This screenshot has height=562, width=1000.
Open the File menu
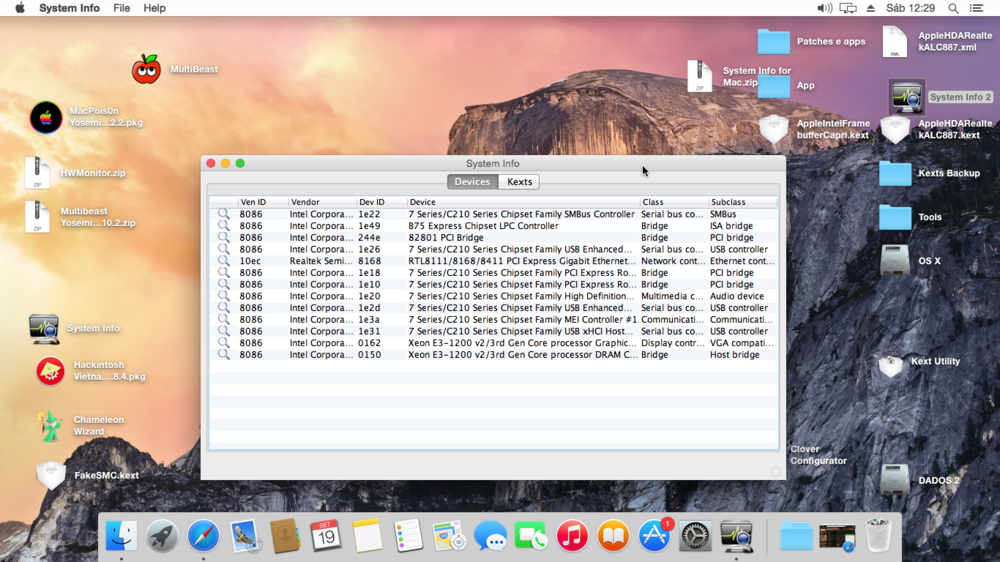coord(121,8)
